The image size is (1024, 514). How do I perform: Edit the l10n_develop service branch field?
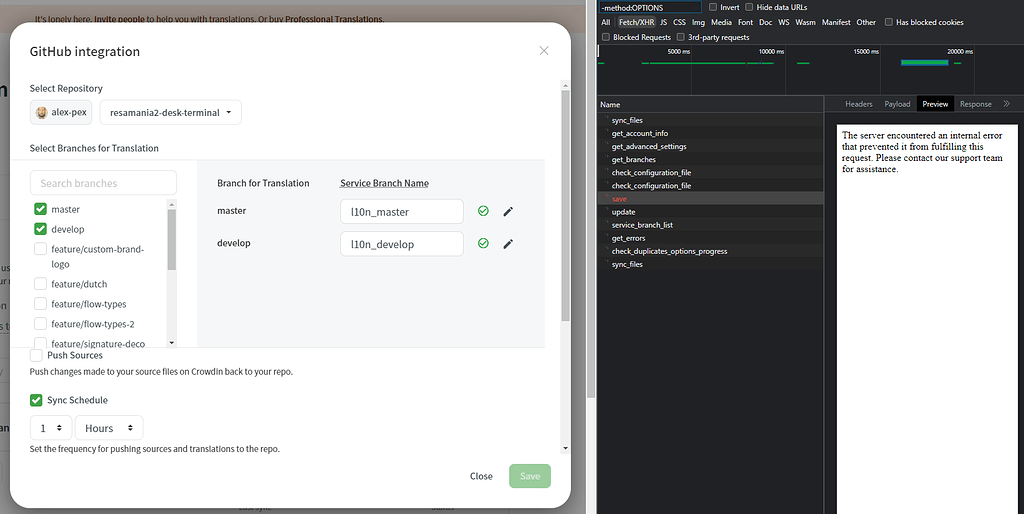click(x=402, y=244)
